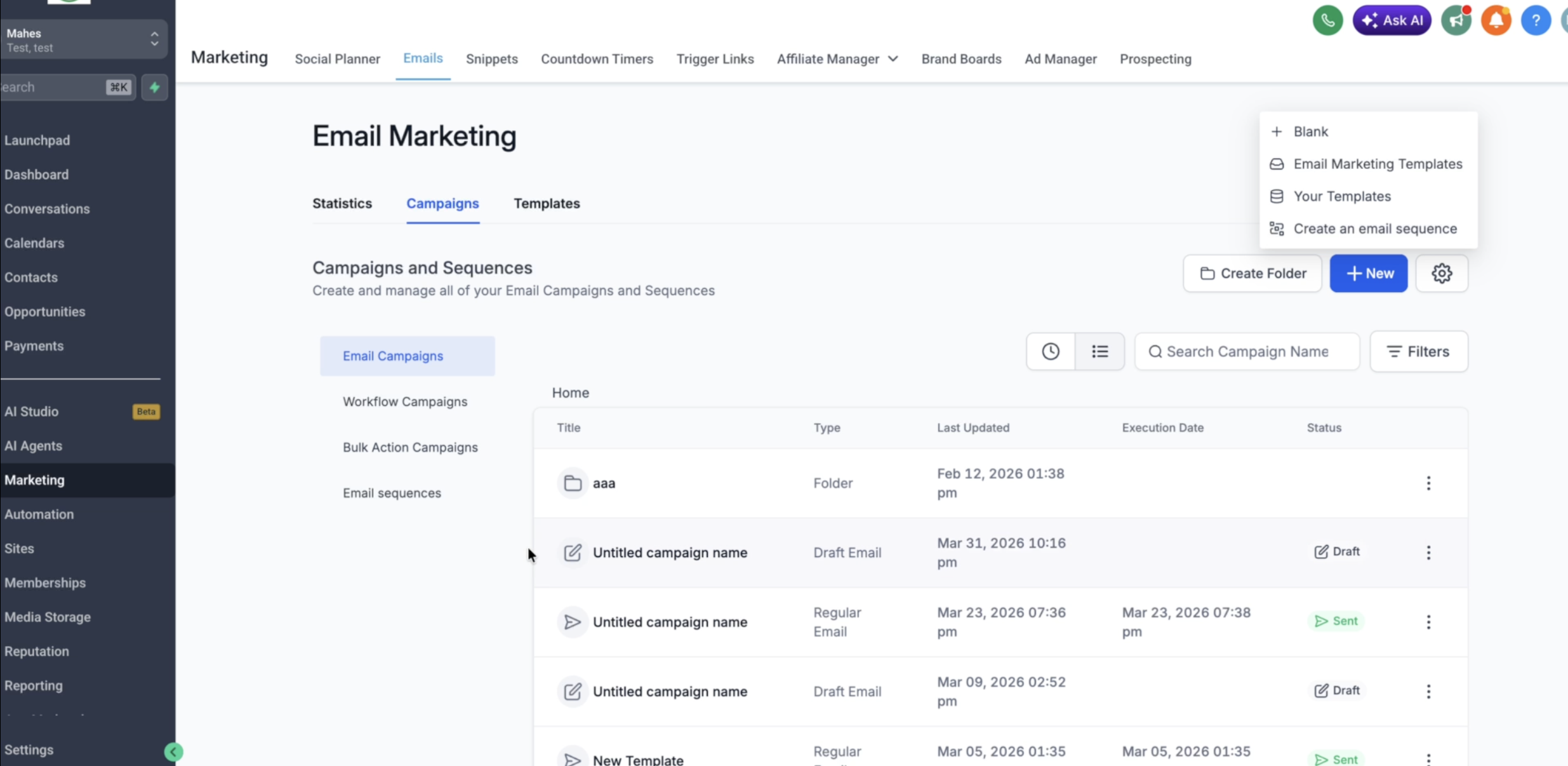Viewport: 1568px width, 766px height.
Task: Select Workflow Campaigns in the side list
Action: (x=405, y=401)
